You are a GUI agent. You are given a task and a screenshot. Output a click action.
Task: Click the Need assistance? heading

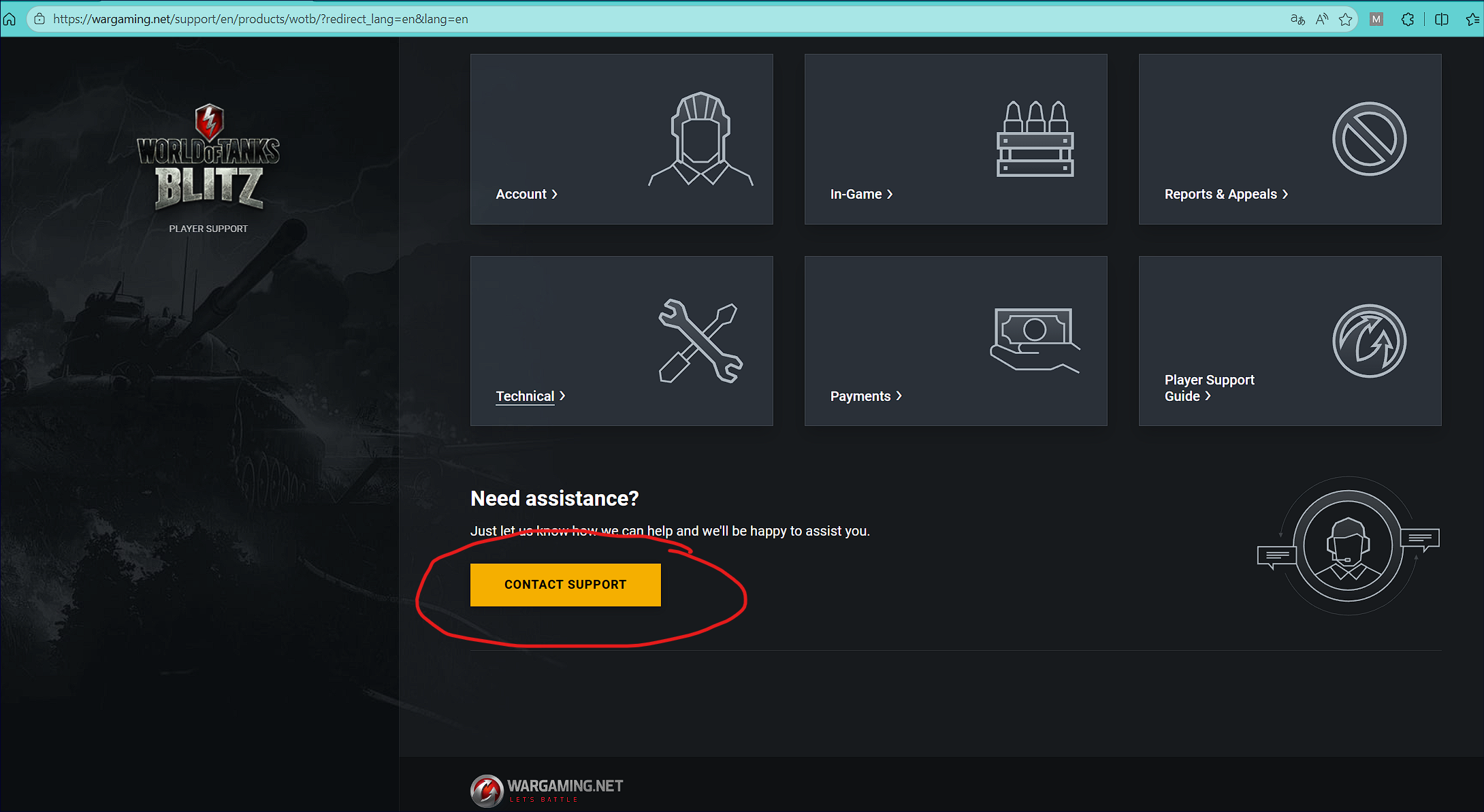555,498
